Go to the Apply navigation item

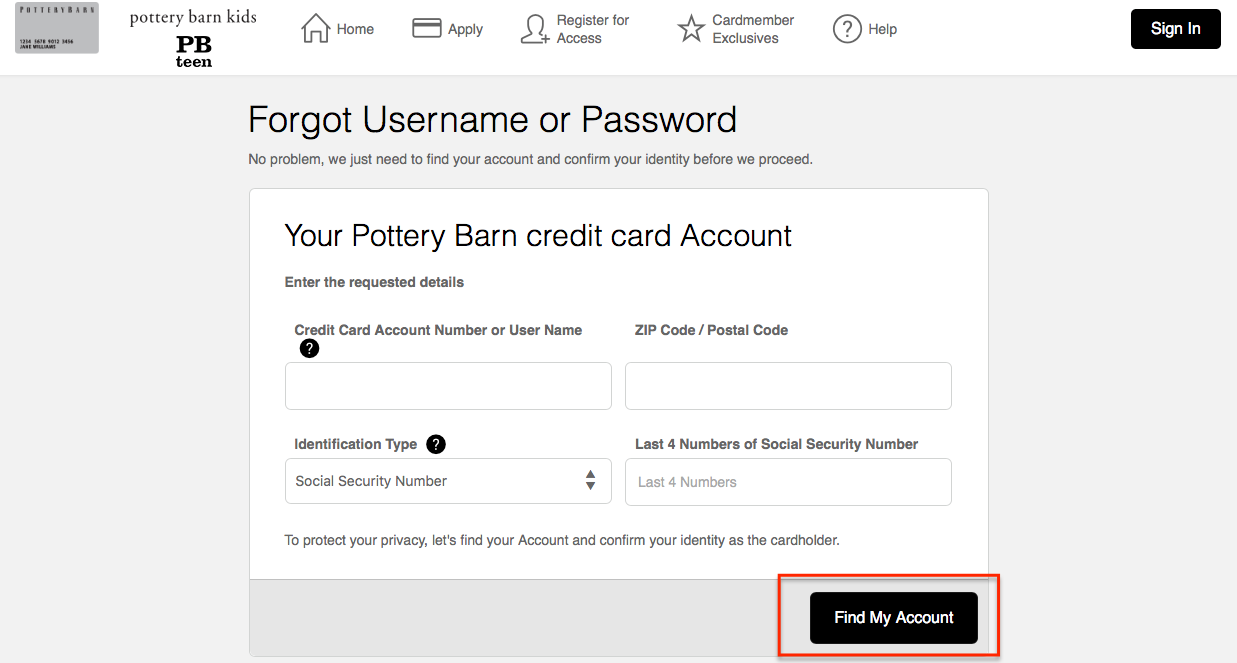coord(465,29)
